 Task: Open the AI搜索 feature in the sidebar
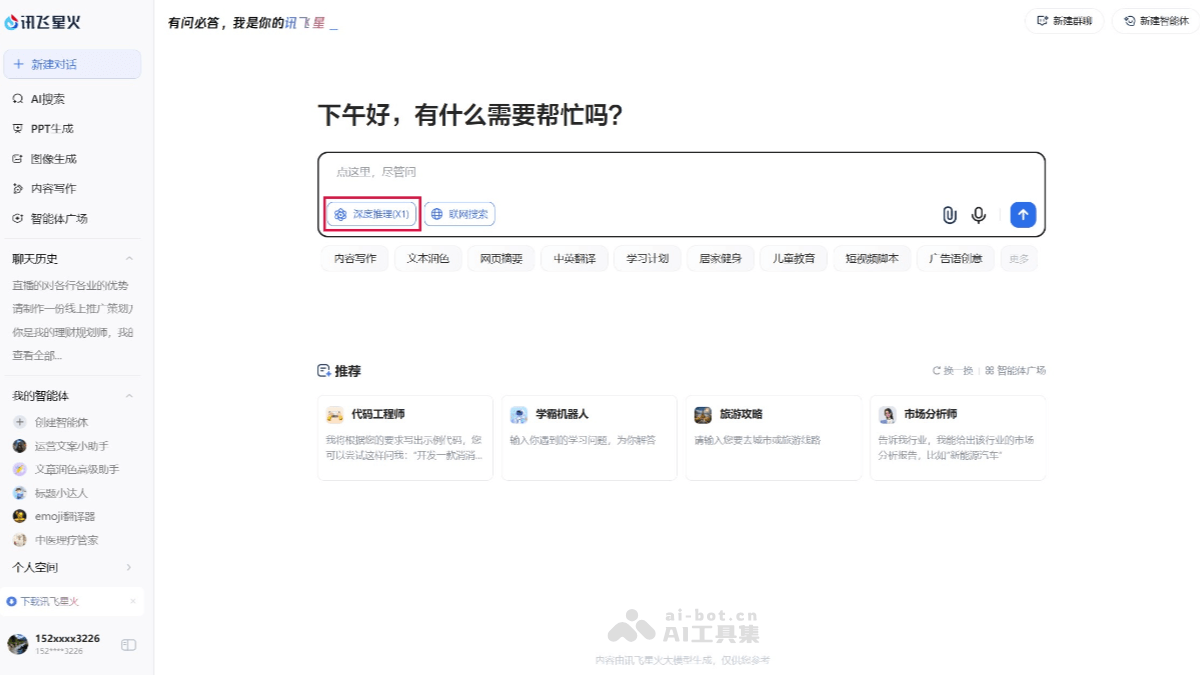[45, 98]
